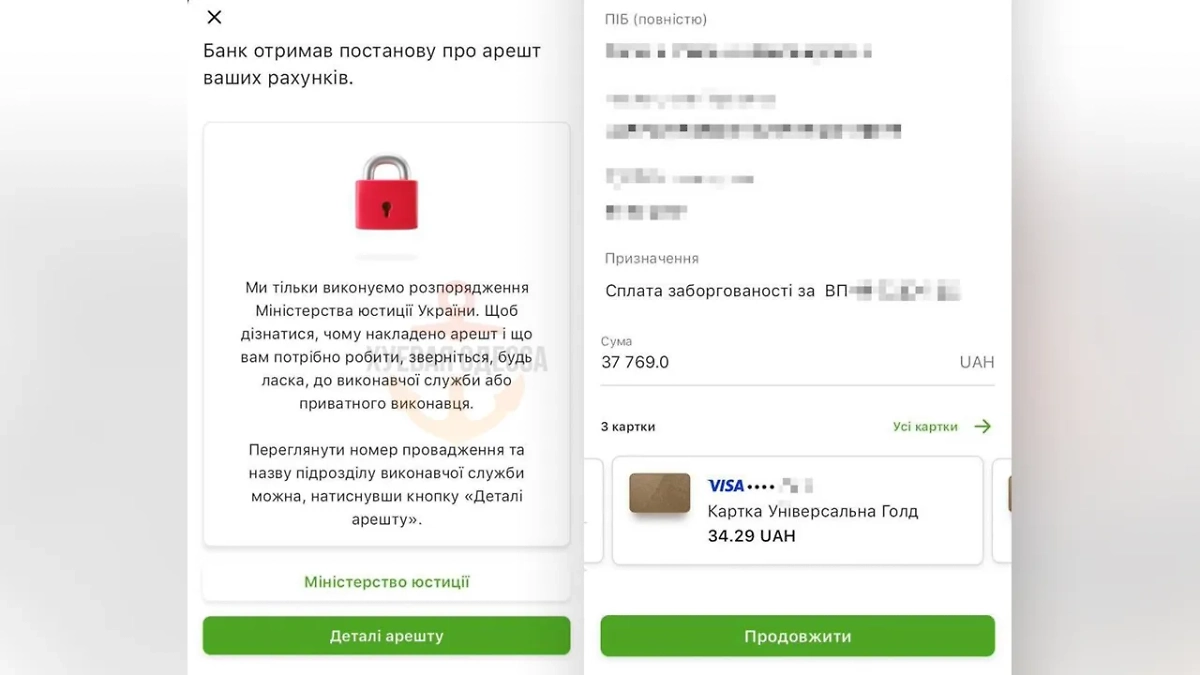Viewport: 1200px width, 675px height.
Task: Select the VISA logo on the card
Action: 725,486
